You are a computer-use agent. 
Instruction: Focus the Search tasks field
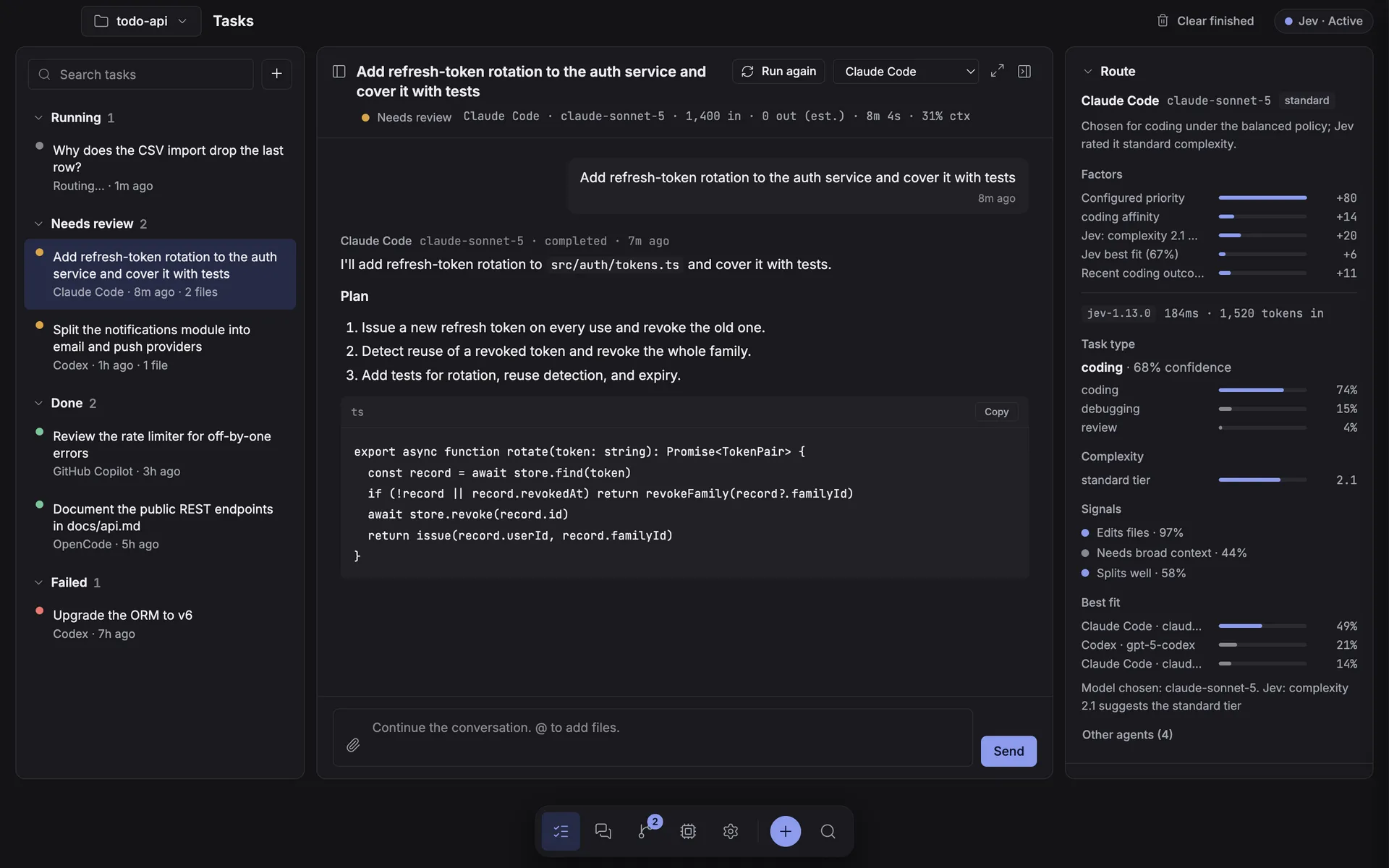coord(140,74)
